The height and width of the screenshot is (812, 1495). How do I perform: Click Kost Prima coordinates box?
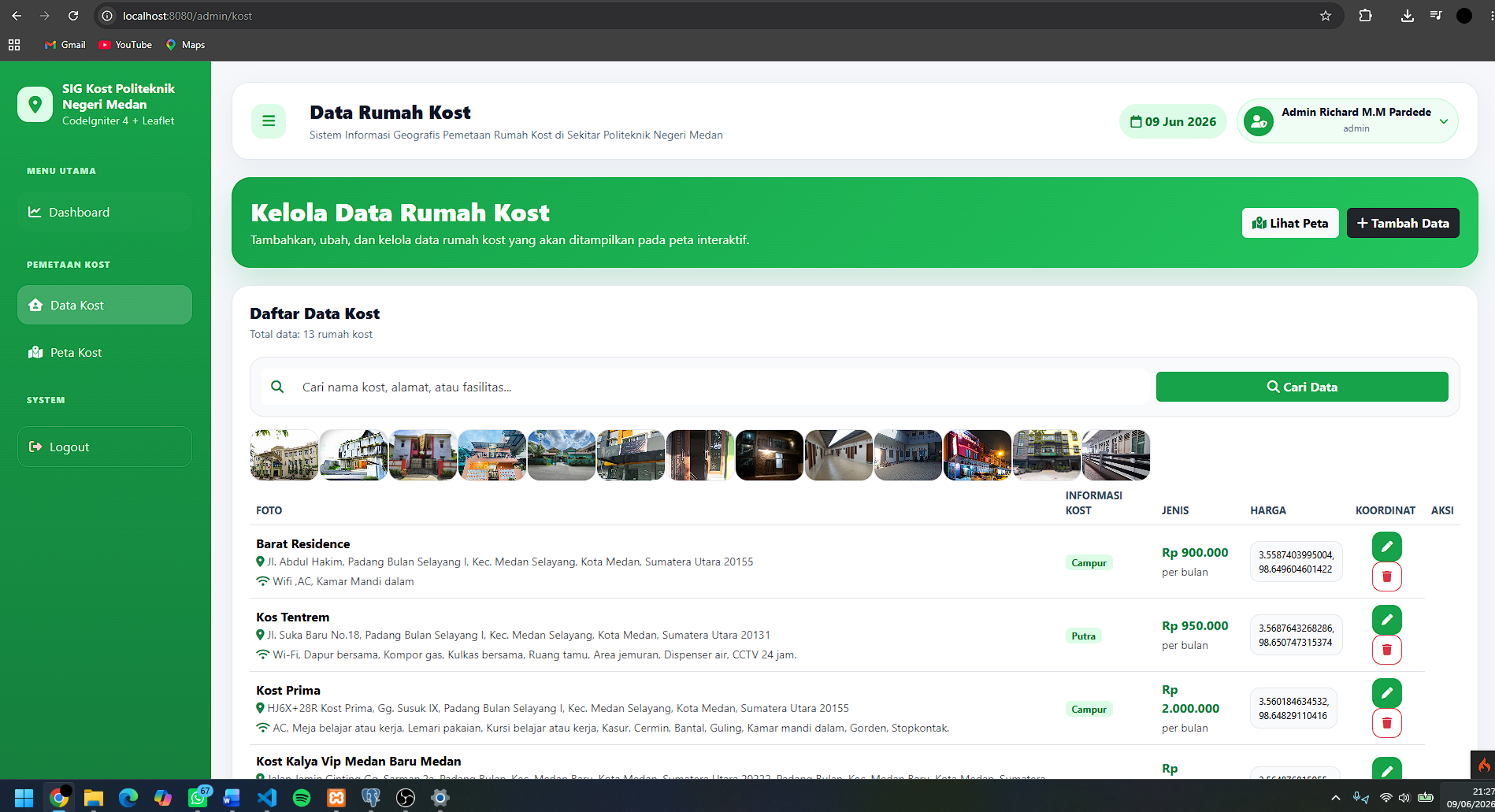1293,708
